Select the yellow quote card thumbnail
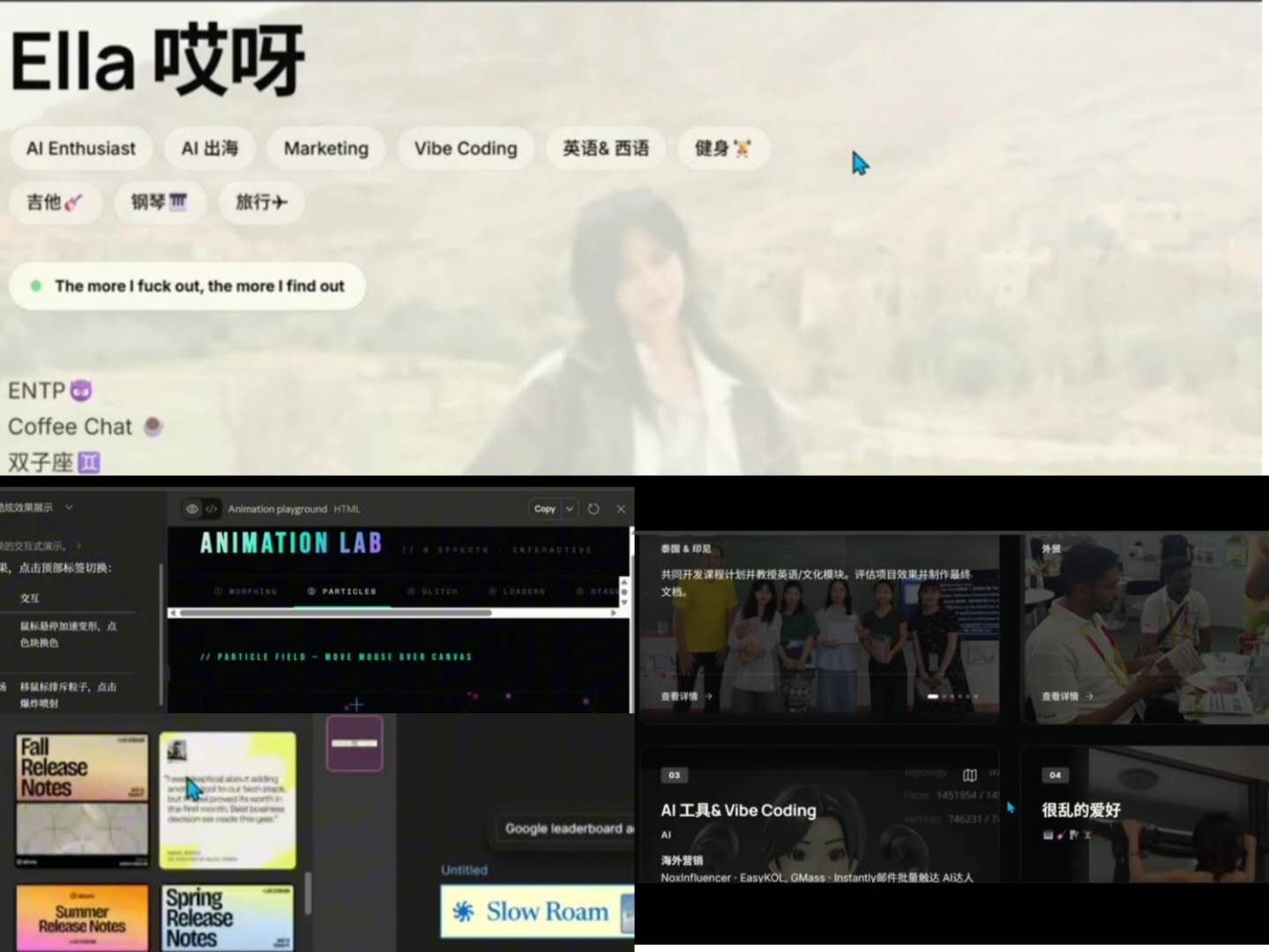This screenshot has width=1269, height=952. [x=228, y=800]
